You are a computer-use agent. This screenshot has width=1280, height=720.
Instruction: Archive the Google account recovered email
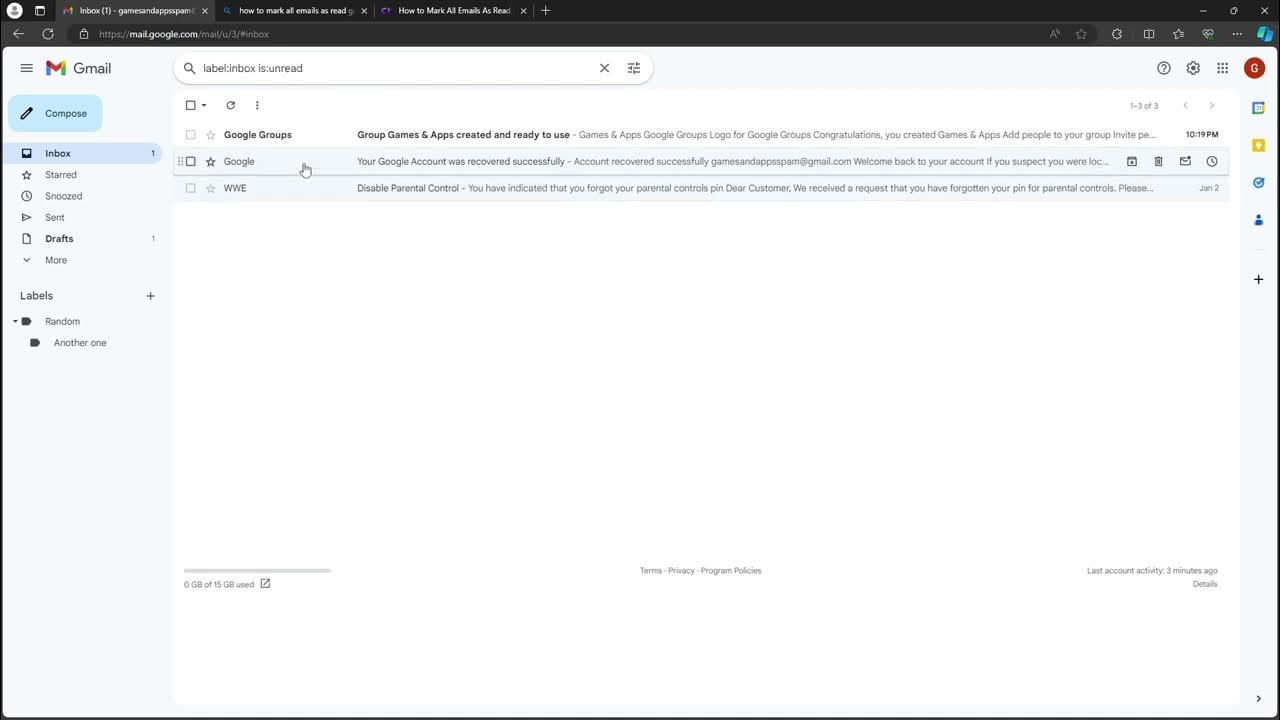point(1132,161)
